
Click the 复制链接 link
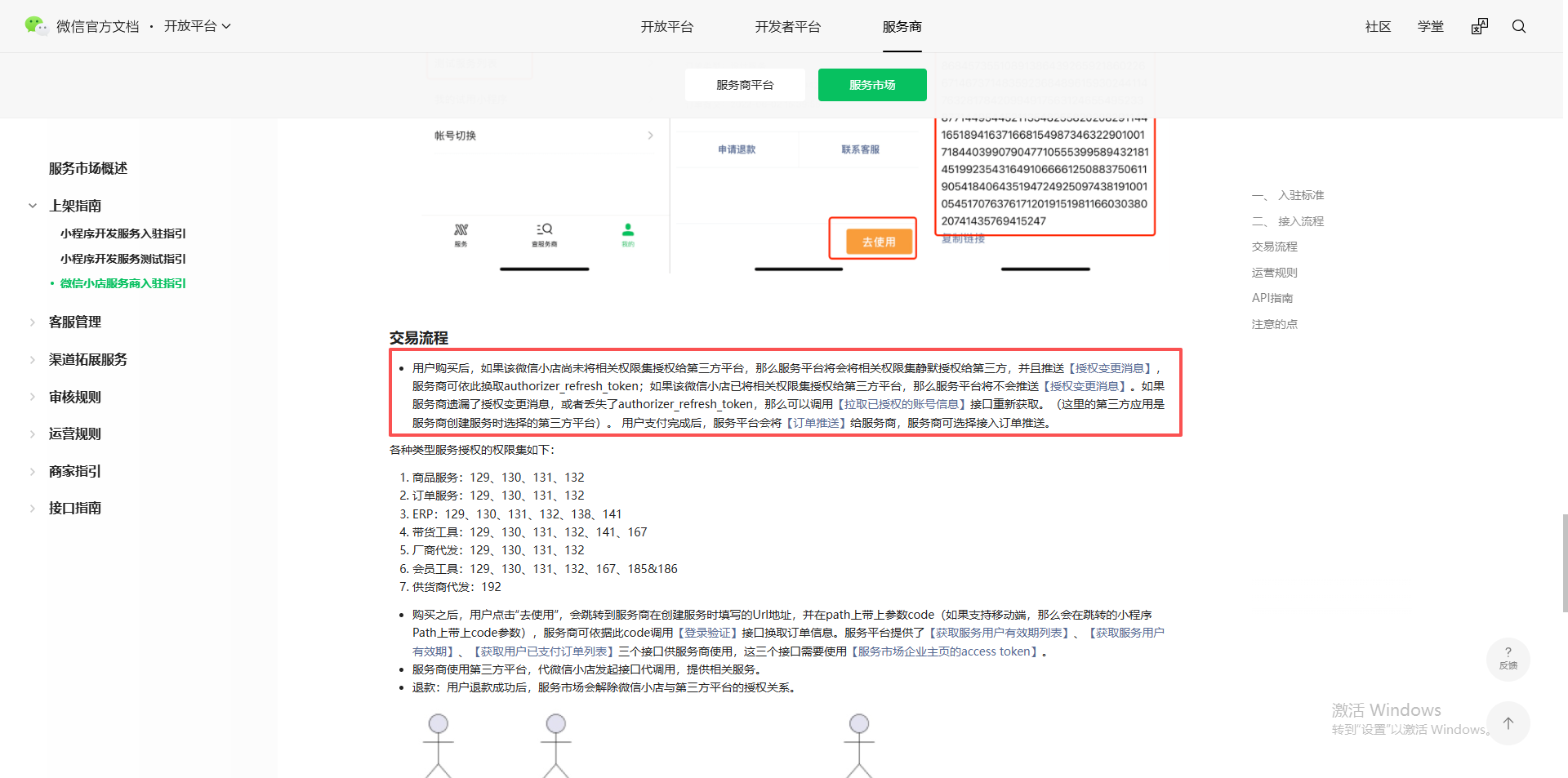964,238
